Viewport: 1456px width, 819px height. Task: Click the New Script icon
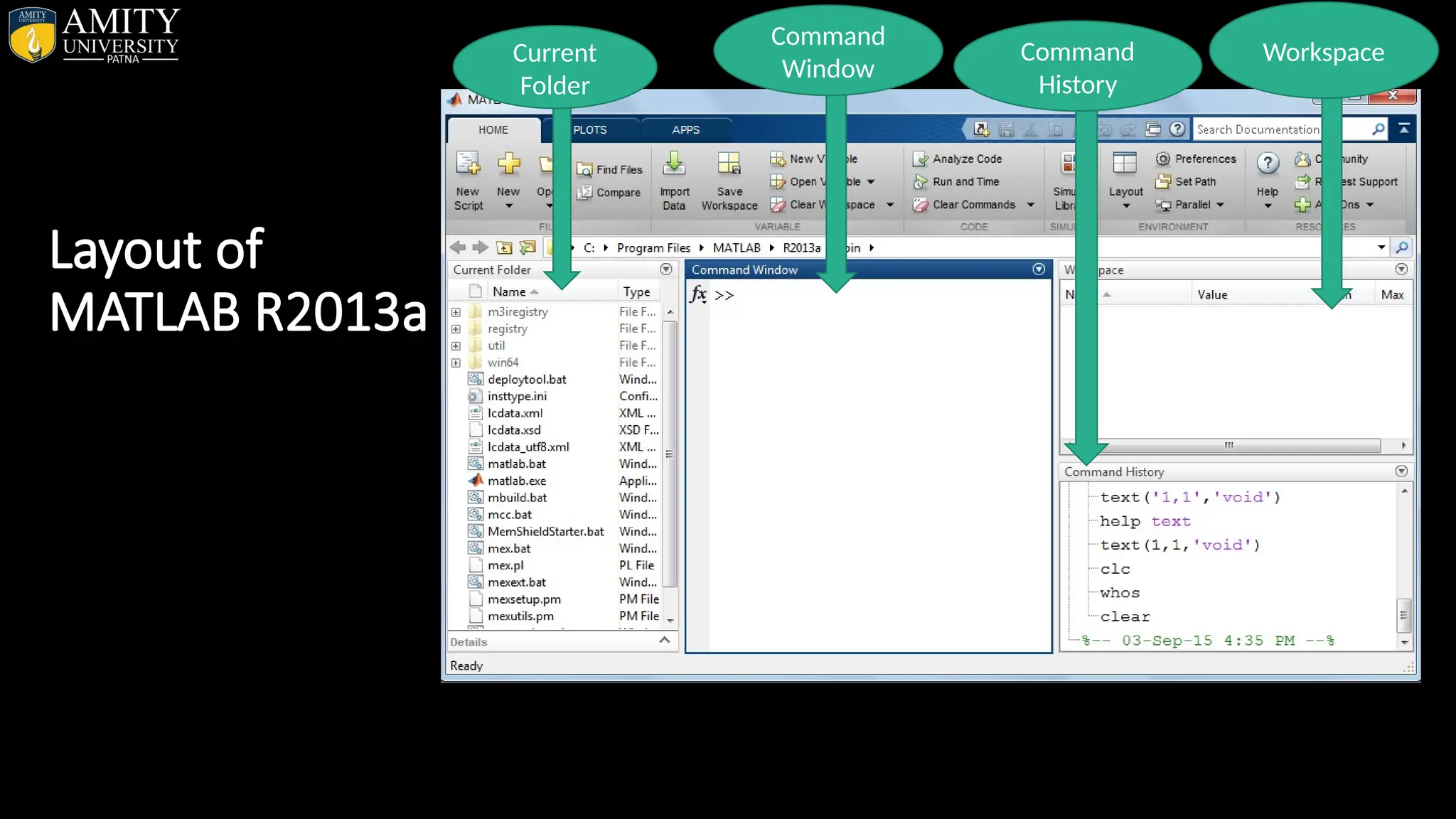[468, 164]
